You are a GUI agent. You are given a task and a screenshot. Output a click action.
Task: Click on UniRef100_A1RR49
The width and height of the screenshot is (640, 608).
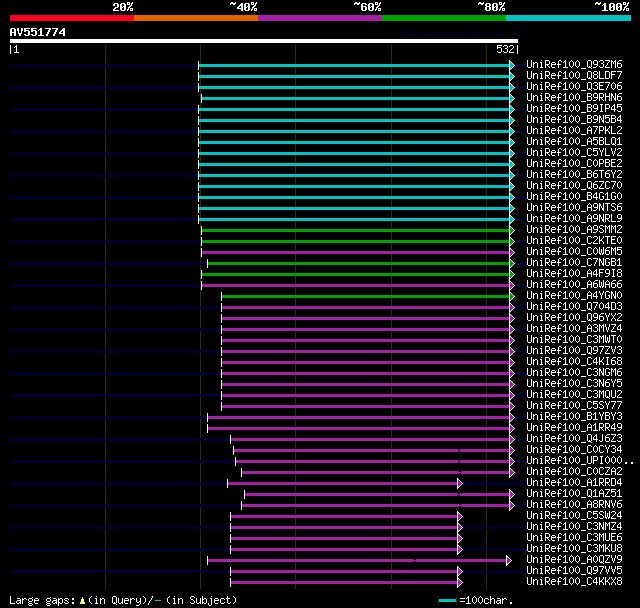coord(574,428)
